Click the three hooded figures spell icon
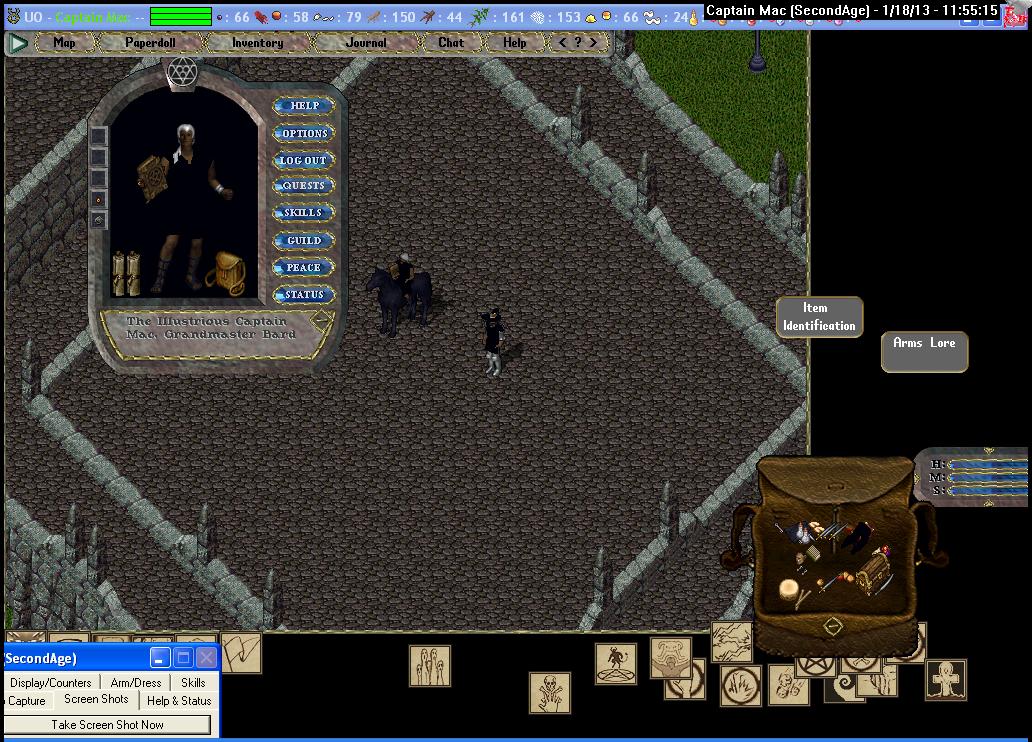The width and height of the screenshot is (1032, 742). click(x=429, y=665)
